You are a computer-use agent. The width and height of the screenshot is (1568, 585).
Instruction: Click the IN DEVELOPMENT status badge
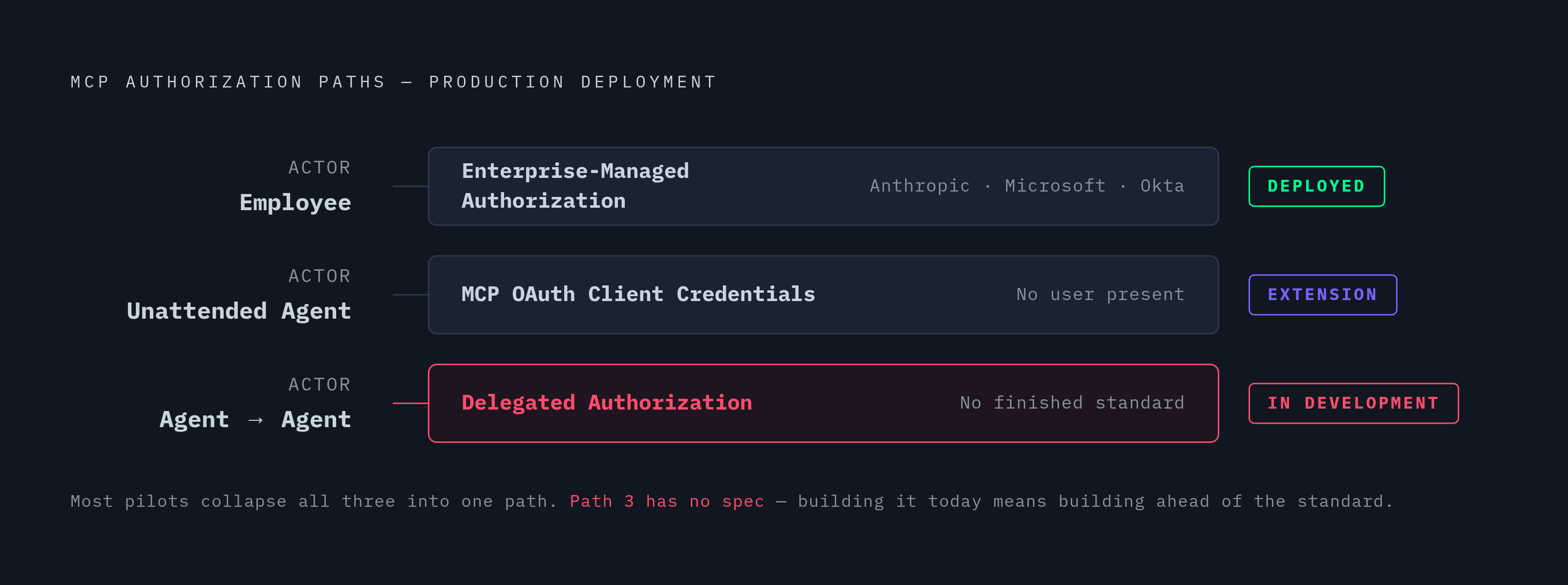pos(1353,403)
